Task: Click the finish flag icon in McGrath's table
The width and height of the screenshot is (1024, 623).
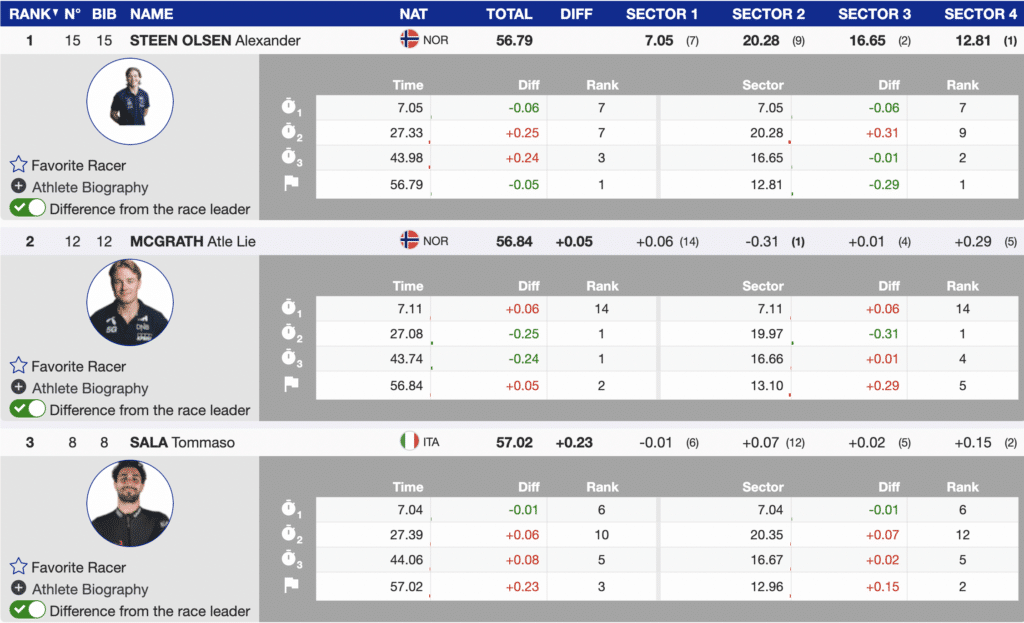Action: [291, 384]
